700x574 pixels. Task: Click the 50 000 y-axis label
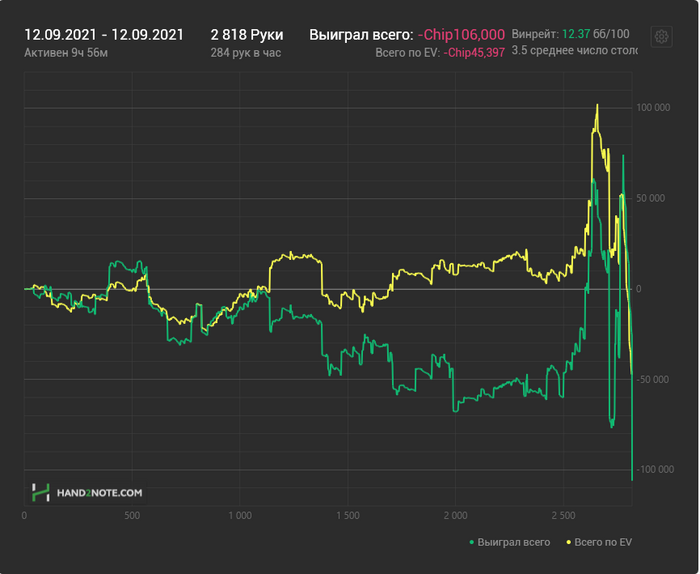[x=650, y=198]
